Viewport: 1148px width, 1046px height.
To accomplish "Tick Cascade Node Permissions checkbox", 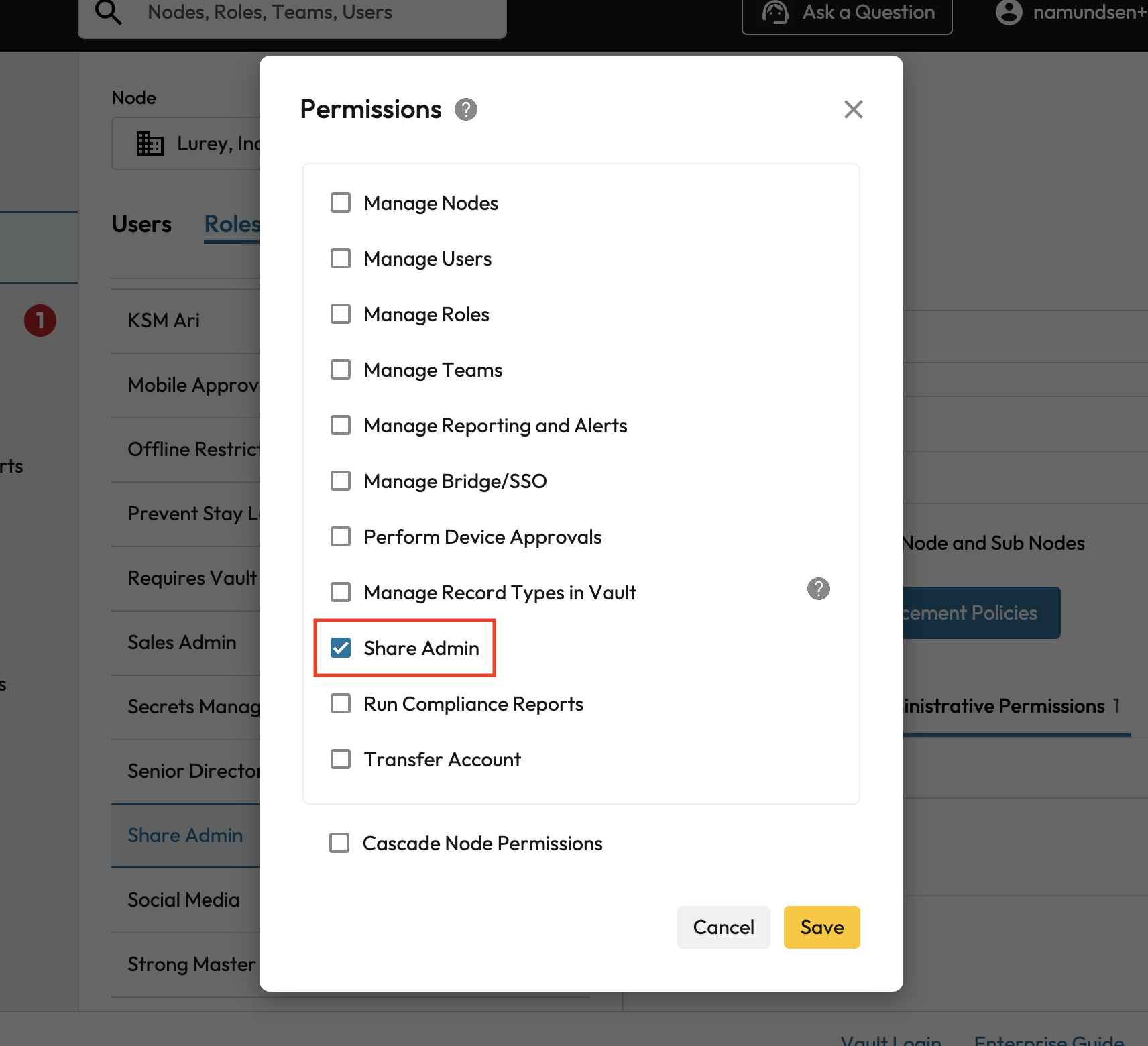I will 339,843.
